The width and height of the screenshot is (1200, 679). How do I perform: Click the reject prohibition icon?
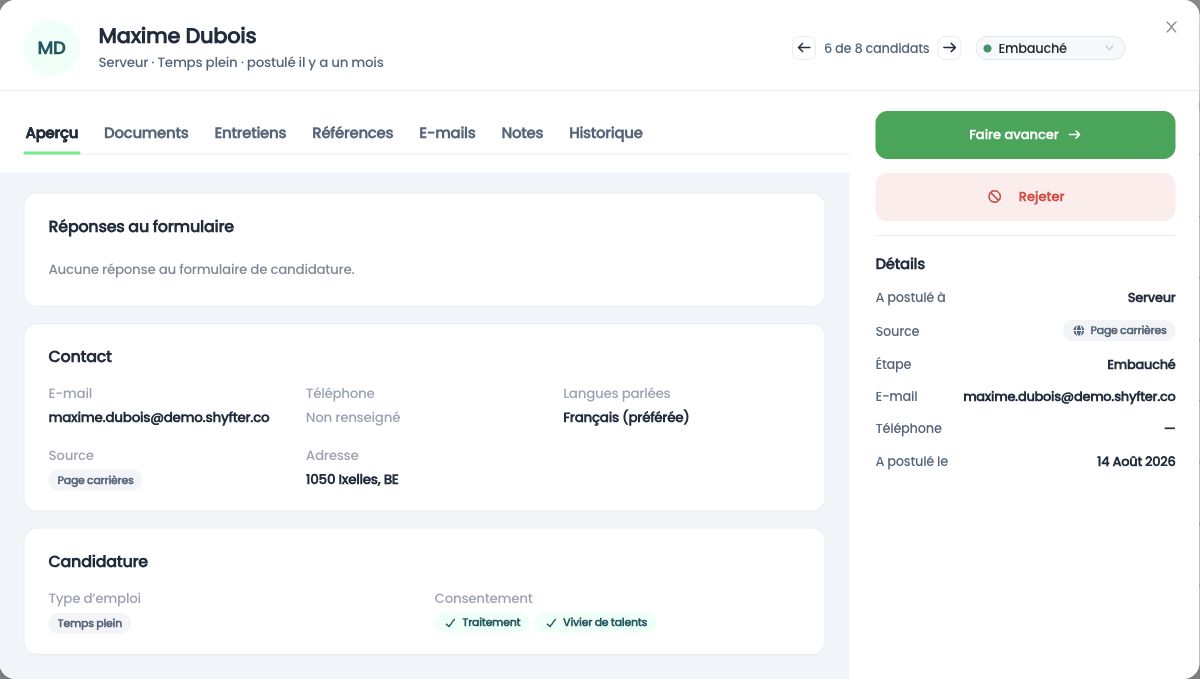(x=995, y=197)
